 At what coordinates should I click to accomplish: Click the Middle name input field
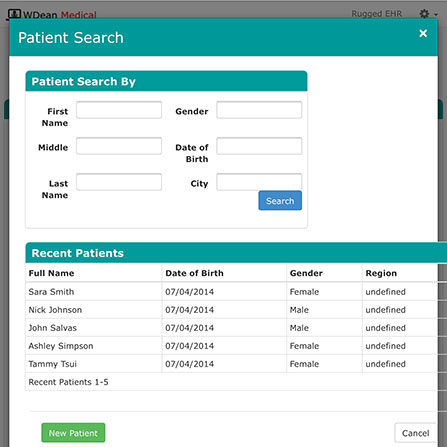click(x=119, y=146)
